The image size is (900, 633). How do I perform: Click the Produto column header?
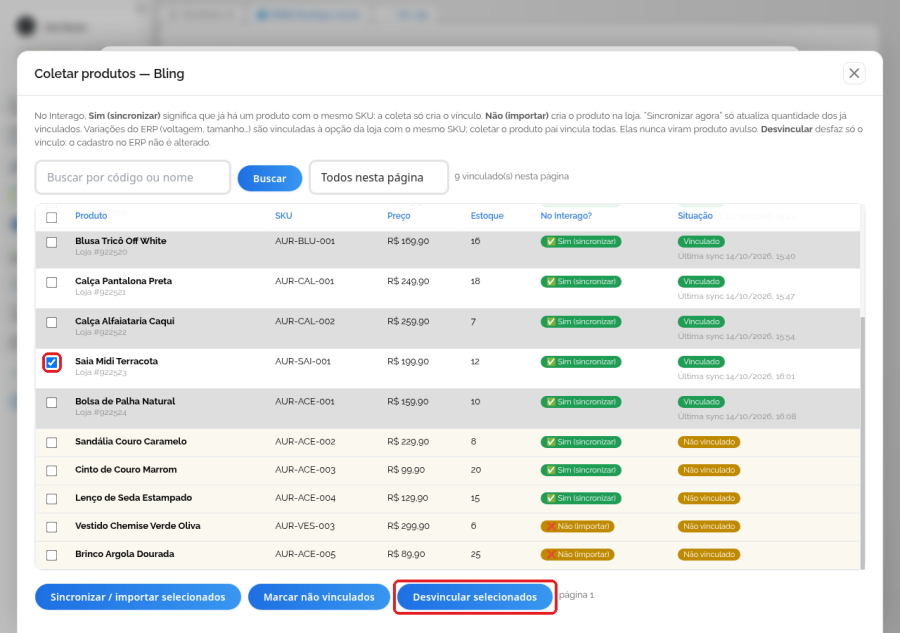click(91, 216)
